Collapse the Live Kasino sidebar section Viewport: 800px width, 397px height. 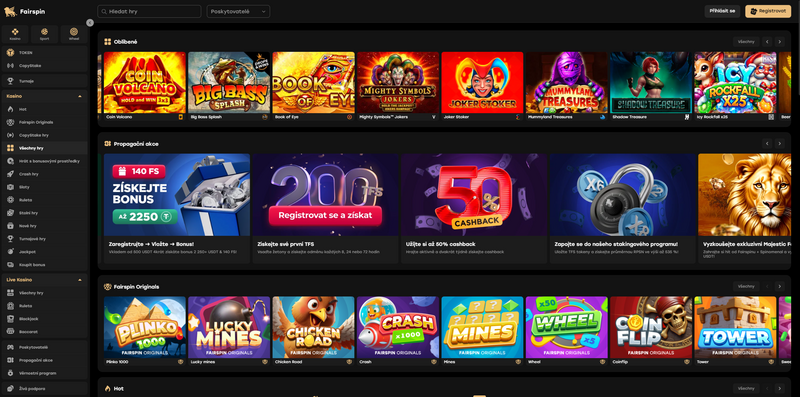pos(80,280)
